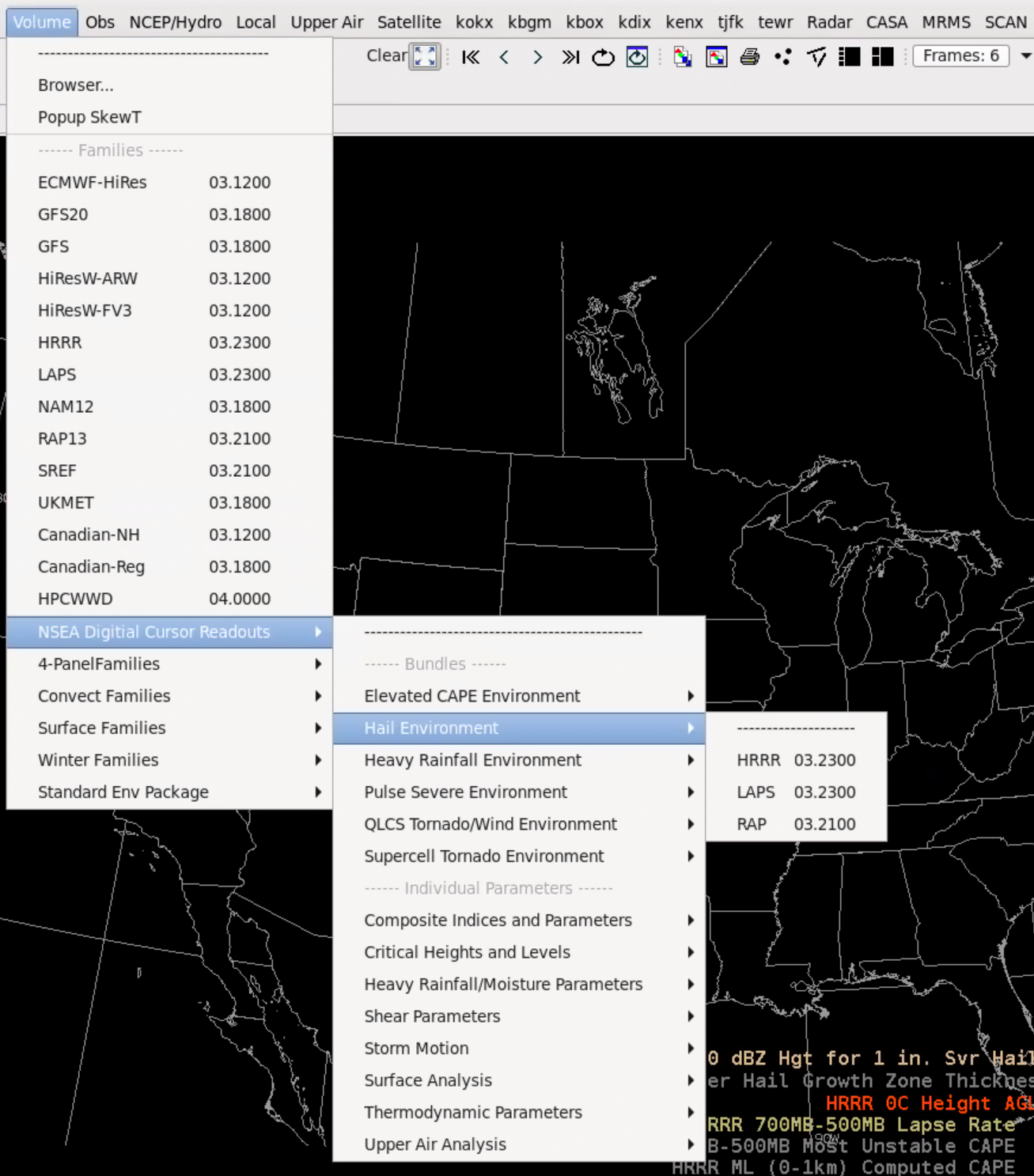Image resolution: width=1034 pixels, height=1176 pixels.
Task: Open the Local menu
Action: coord(256,22)
